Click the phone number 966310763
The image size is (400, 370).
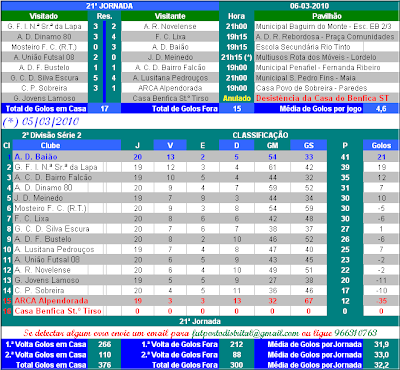[x=356, y=333]
